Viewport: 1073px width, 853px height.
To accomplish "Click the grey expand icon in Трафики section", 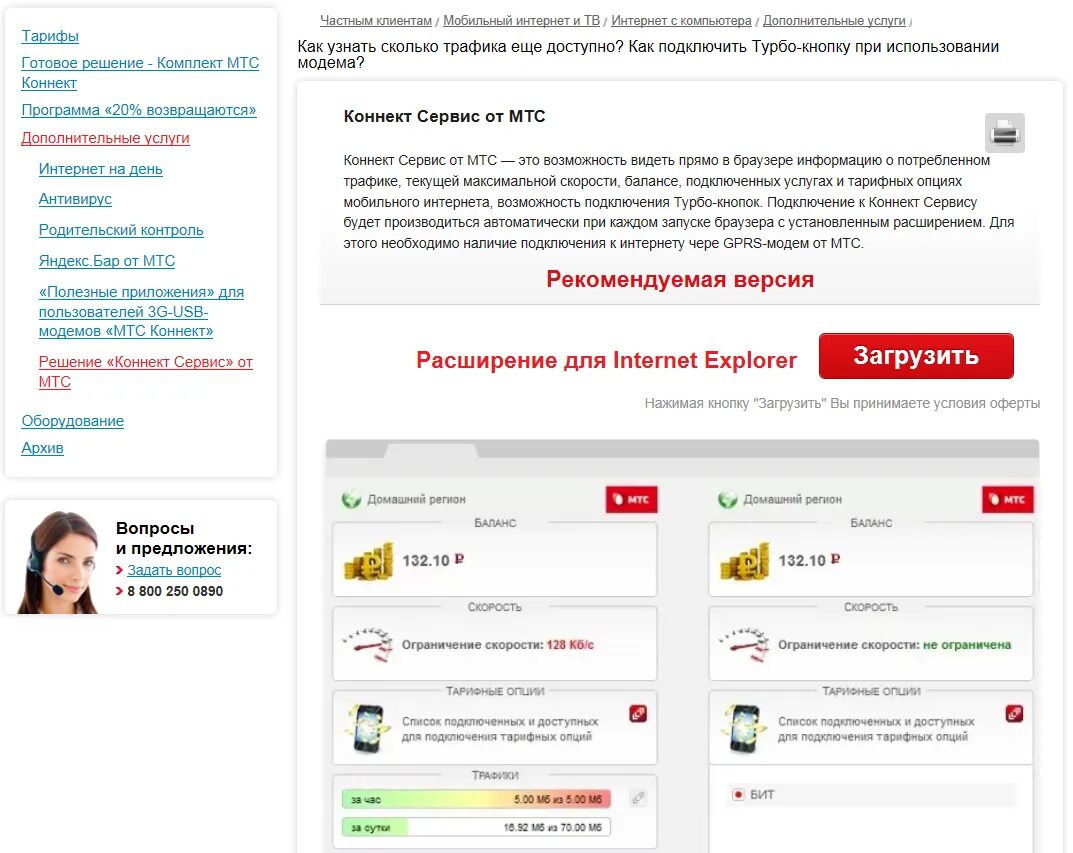I will tap(638, 798).
